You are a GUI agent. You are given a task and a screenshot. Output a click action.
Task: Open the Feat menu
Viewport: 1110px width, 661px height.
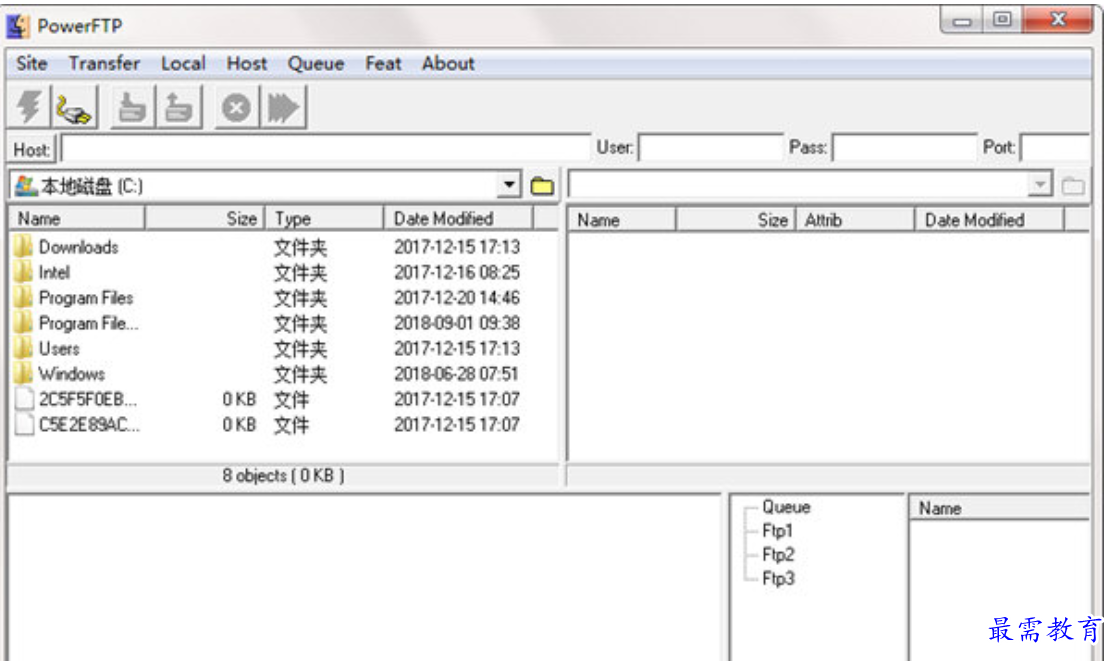tap(383, 64)
